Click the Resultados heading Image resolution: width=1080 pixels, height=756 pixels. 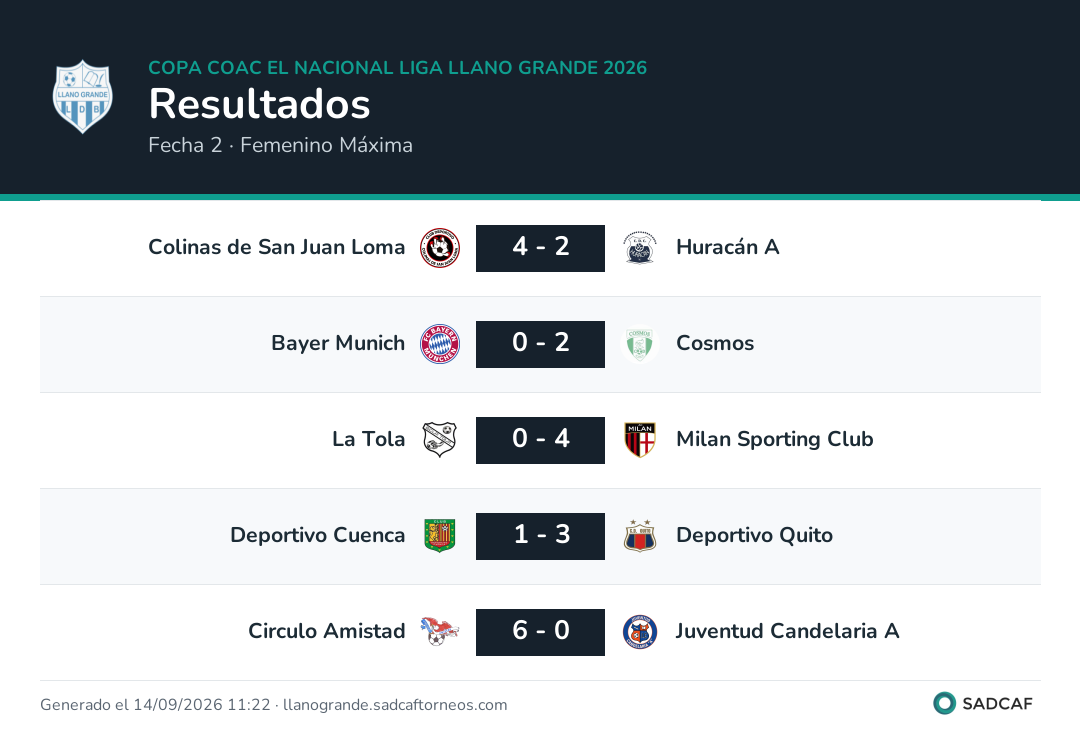[x=260, y=104]
